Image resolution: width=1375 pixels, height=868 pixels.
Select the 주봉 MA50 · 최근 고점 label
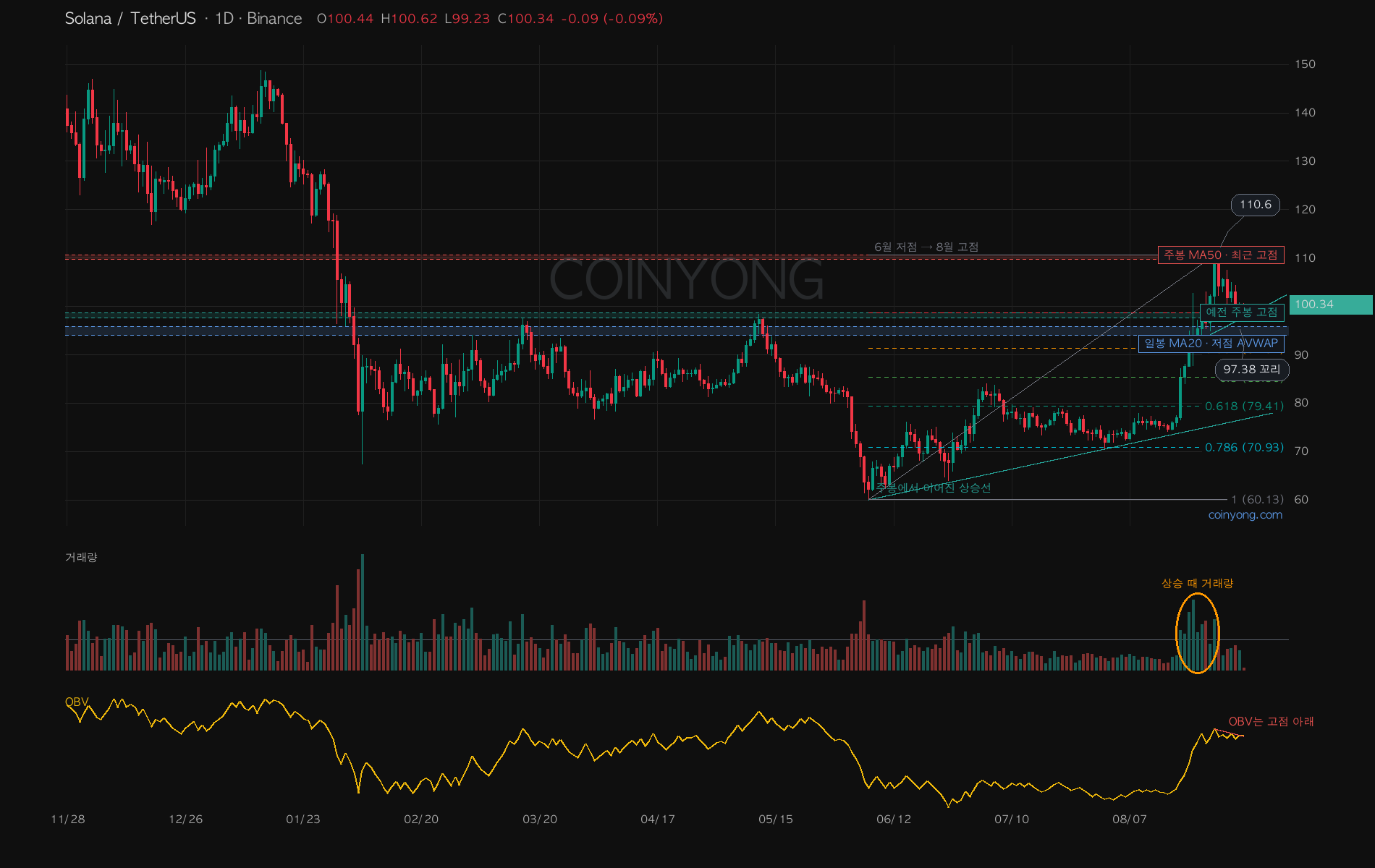[x=1221, y=255]
